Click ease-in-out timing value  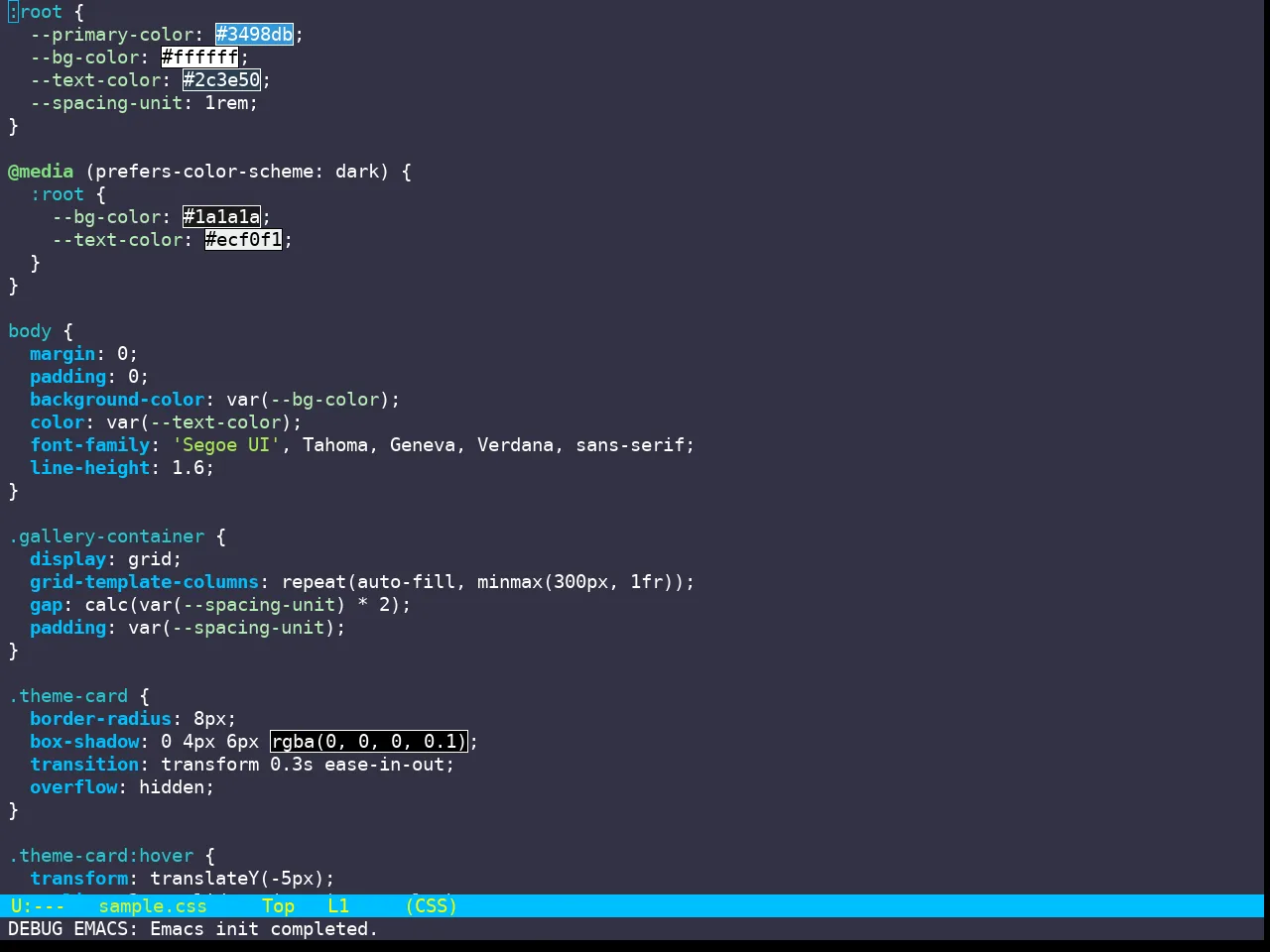(x=385, y=765)
